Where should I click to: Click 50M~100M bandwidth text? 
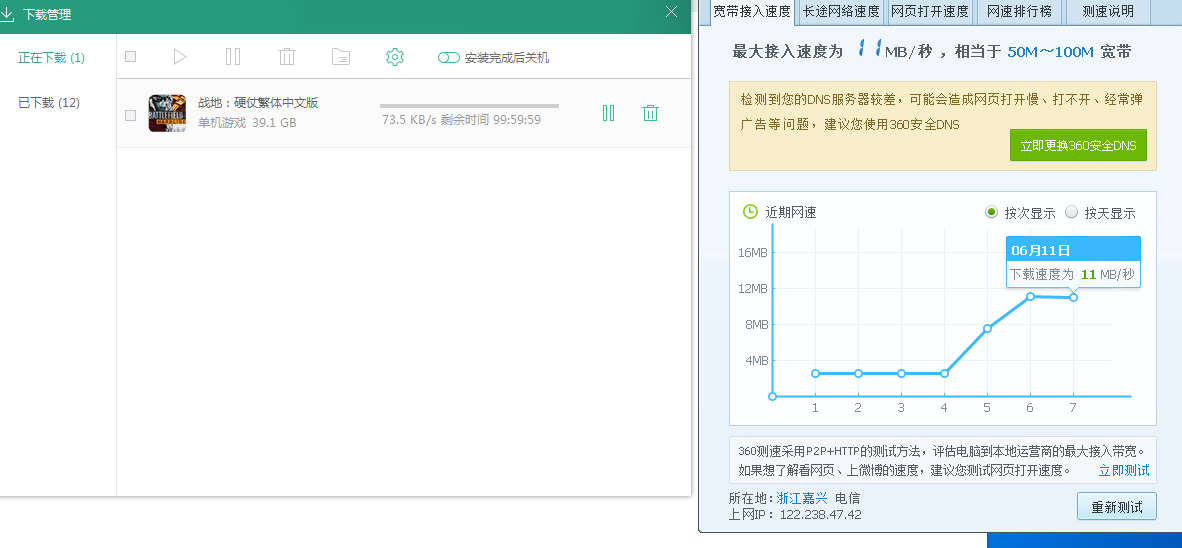click(x=1050, y=52)
